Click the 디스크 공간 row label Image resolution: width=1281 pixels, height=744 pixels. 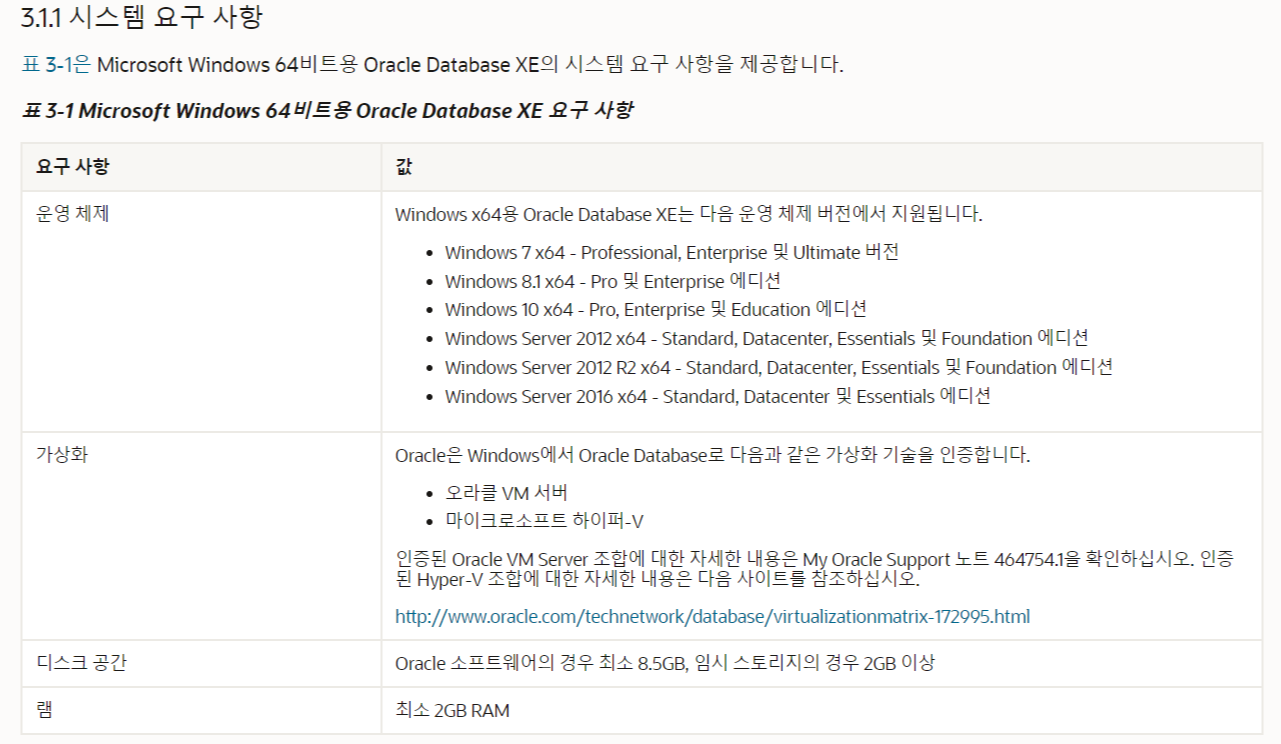tap(81, 662)
